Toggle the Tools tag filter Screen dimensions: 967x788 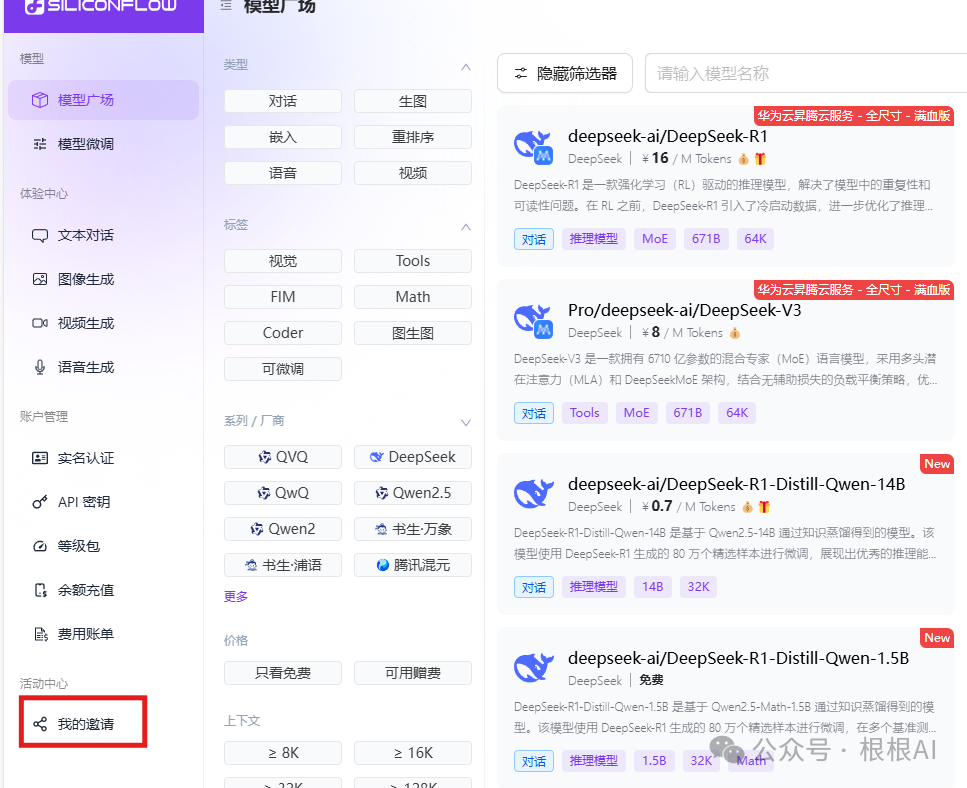coord(413,261)
